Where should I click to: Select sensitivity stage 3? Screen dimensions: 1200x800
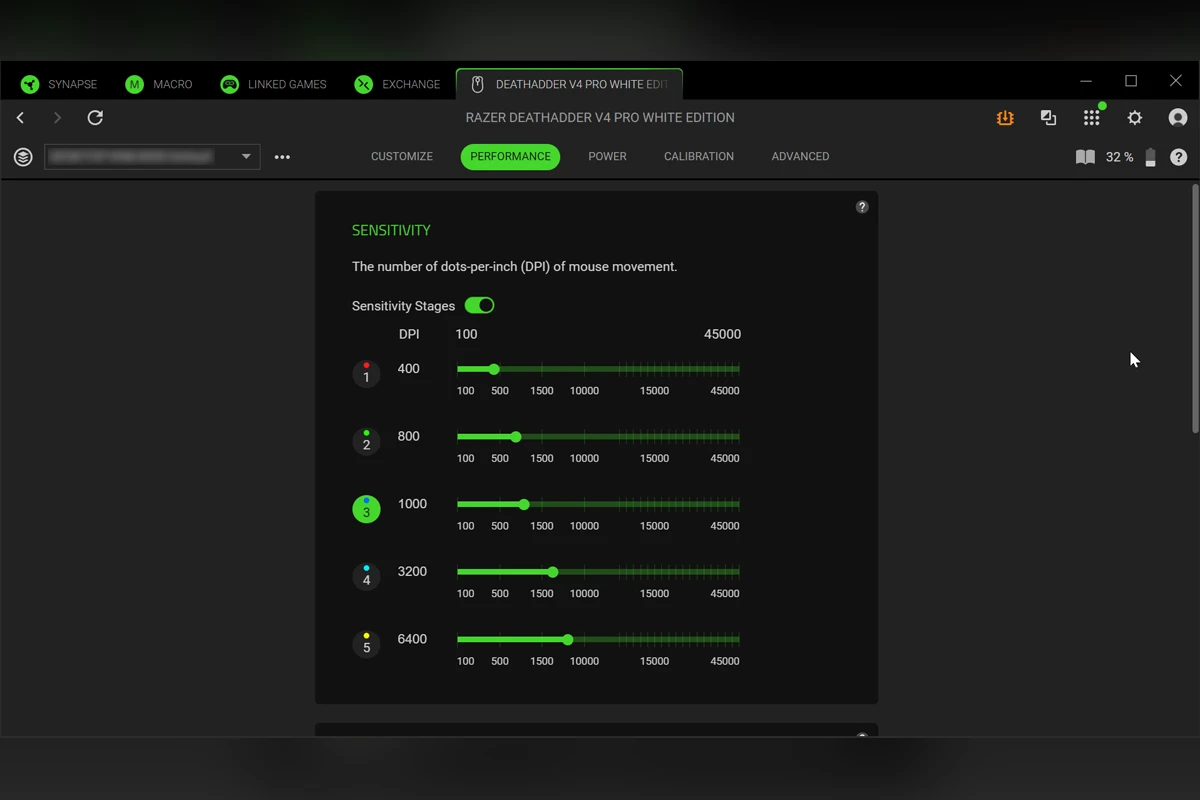coord(366,509)
